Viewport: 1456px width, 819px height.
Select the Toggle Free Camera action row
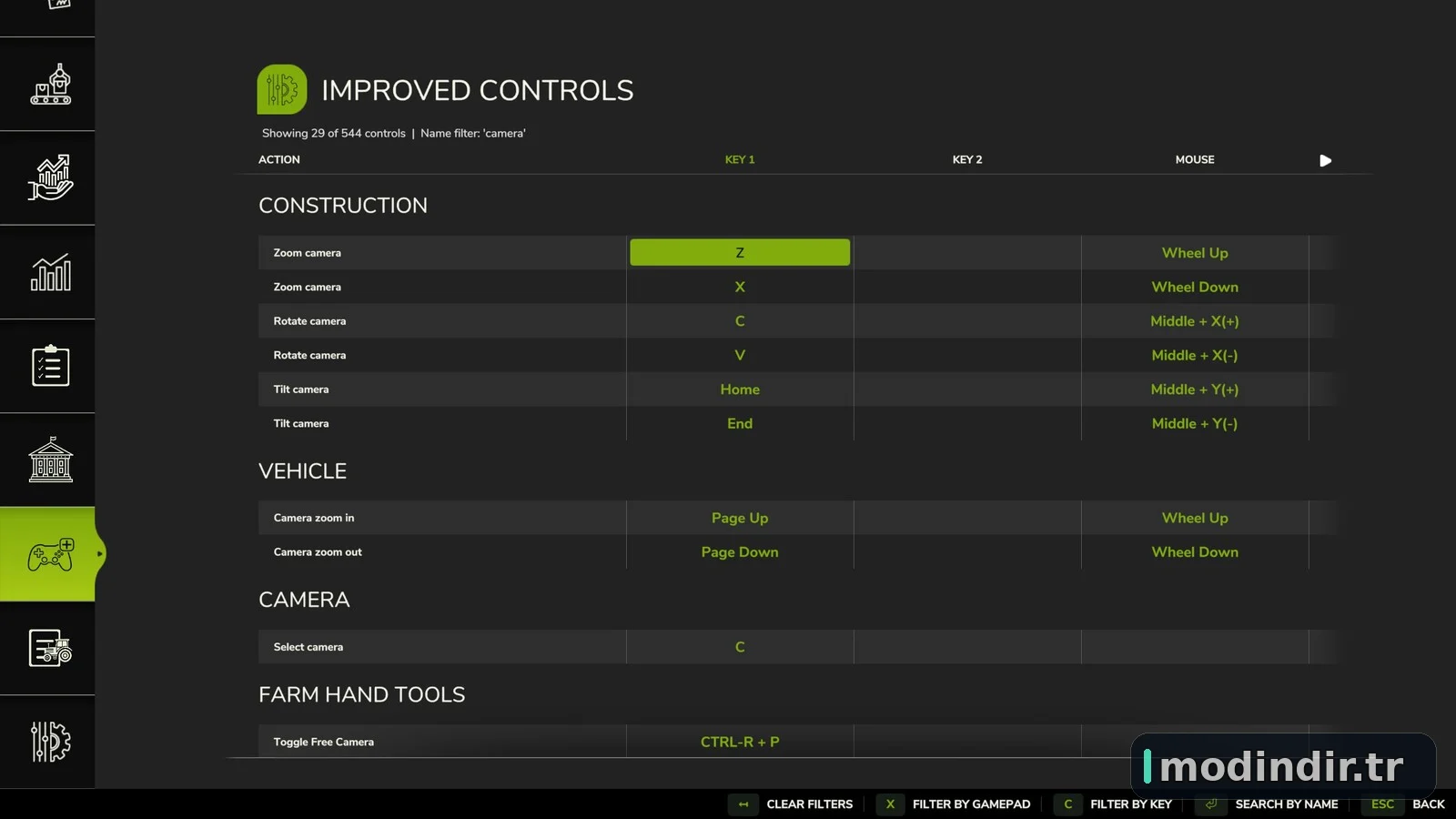click(796, 742)
